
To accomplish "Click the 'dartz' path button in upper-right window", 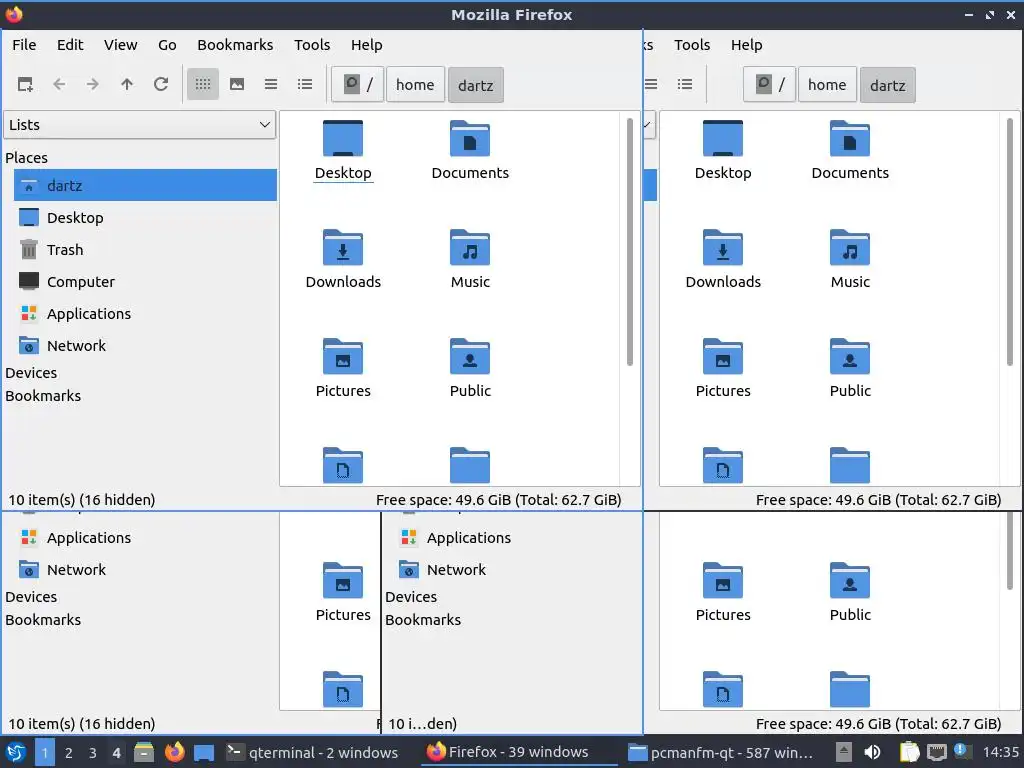I will point(888,85).
